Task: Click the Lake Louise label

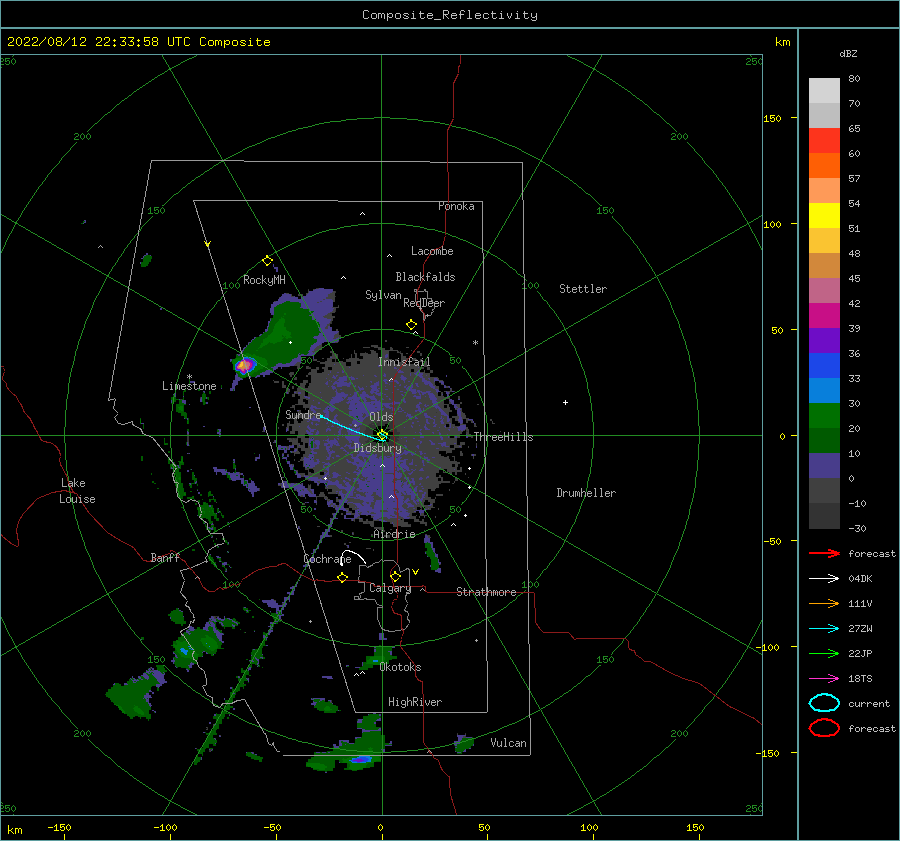Action: click(77, 491)
